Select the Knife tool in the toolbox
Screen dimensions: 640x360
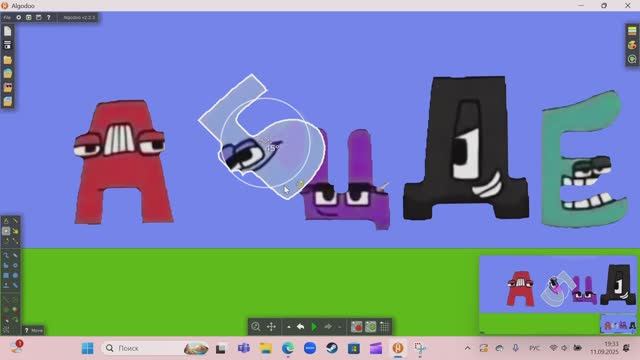tap(15, 221)
